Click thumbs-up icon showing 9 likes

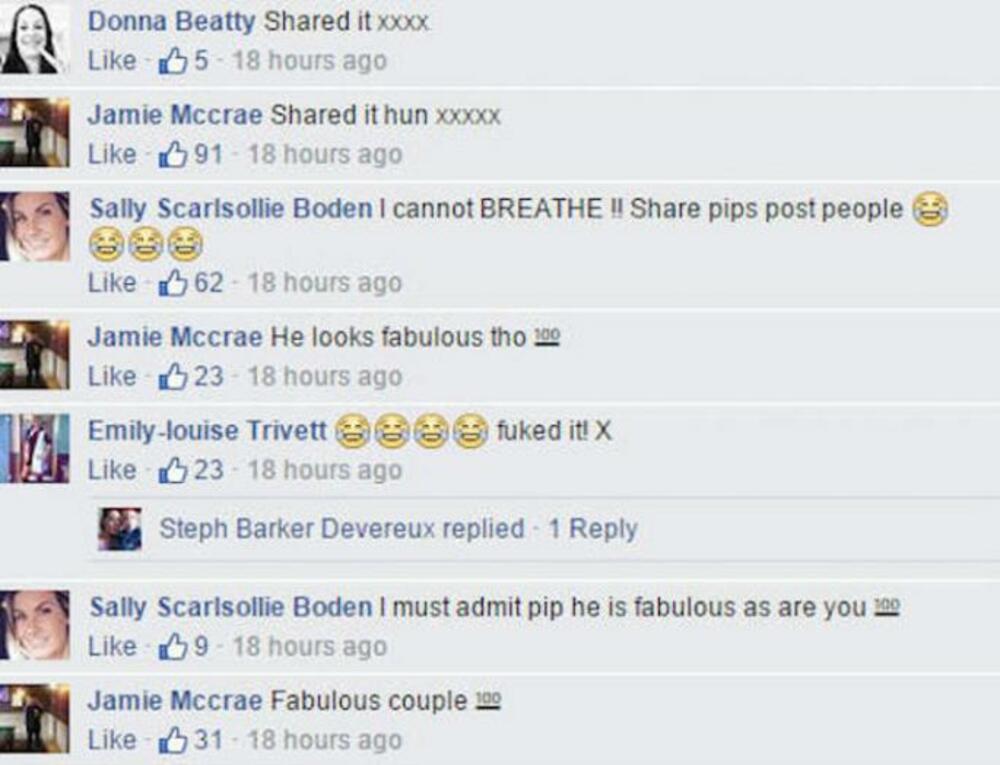(x=173, y=646)
